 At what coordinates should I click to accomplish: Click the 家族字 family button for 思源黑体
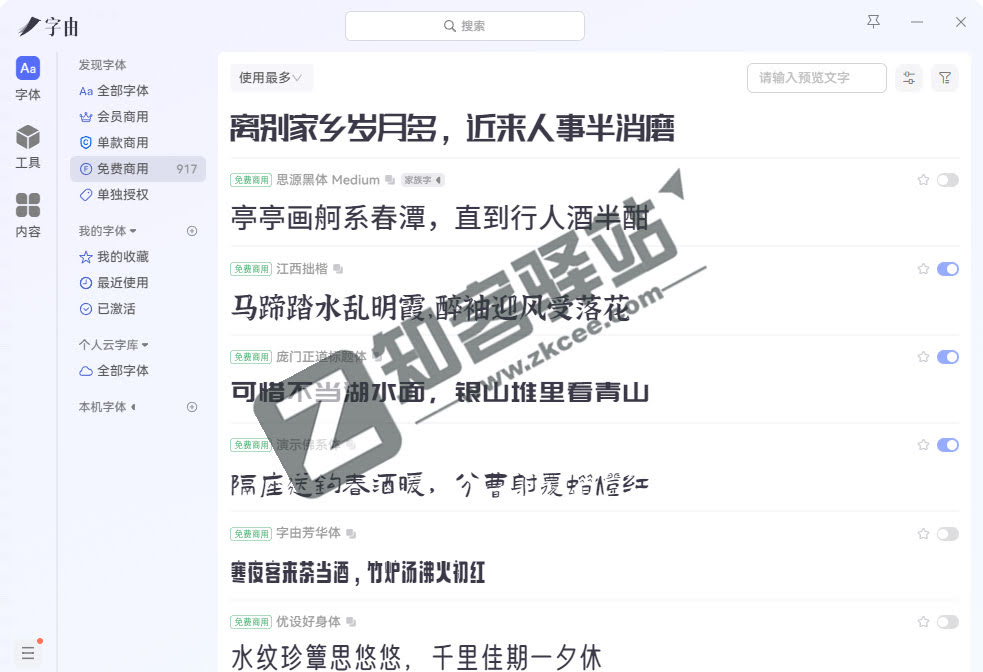click(422, 180)
